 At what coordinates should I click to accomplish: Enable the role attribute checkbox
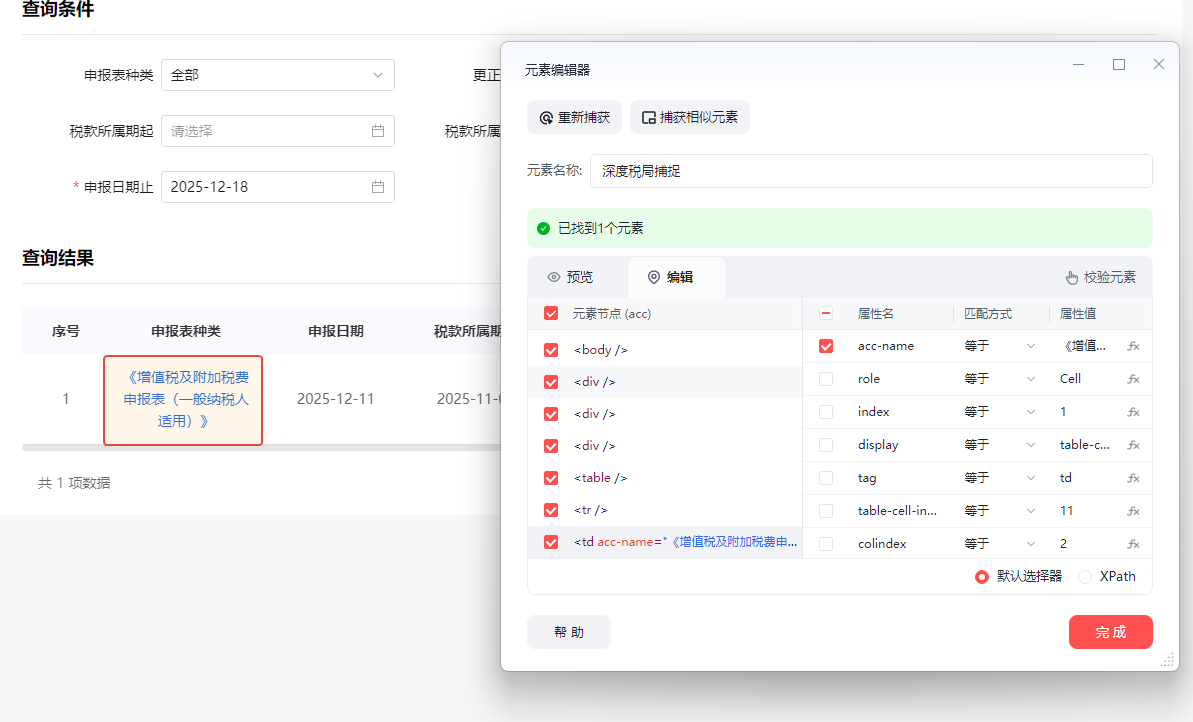(826, 379)
